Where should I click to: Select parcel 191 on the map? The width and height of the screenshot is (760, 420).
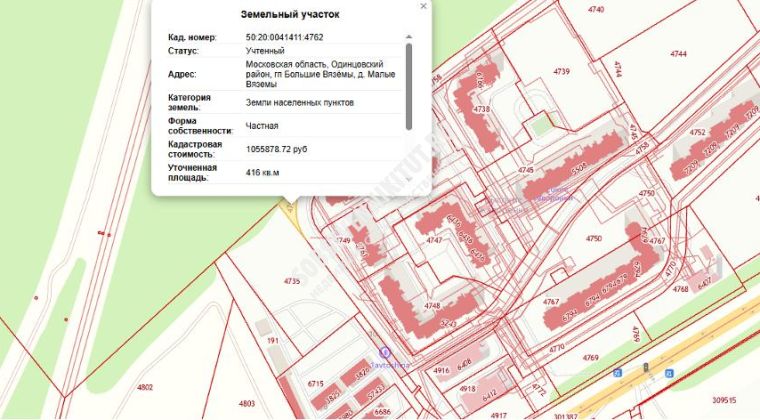coord(273,341)
